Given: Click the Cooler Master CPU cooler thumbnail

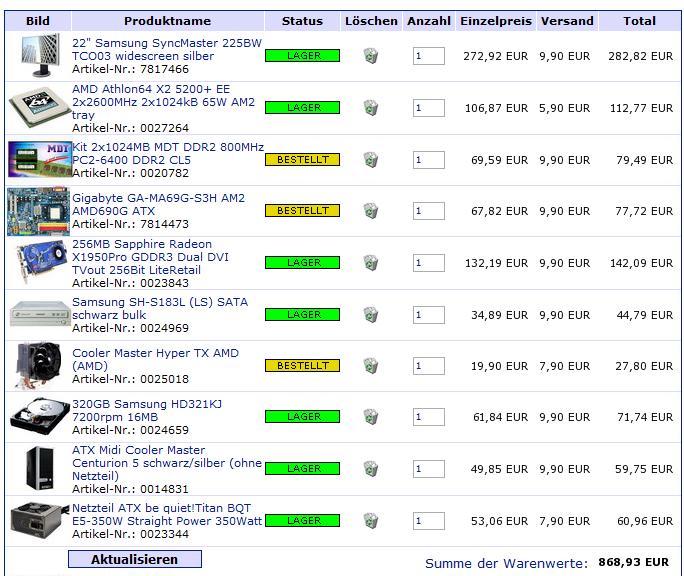Looking at the screenshot, I should point(38,365).
